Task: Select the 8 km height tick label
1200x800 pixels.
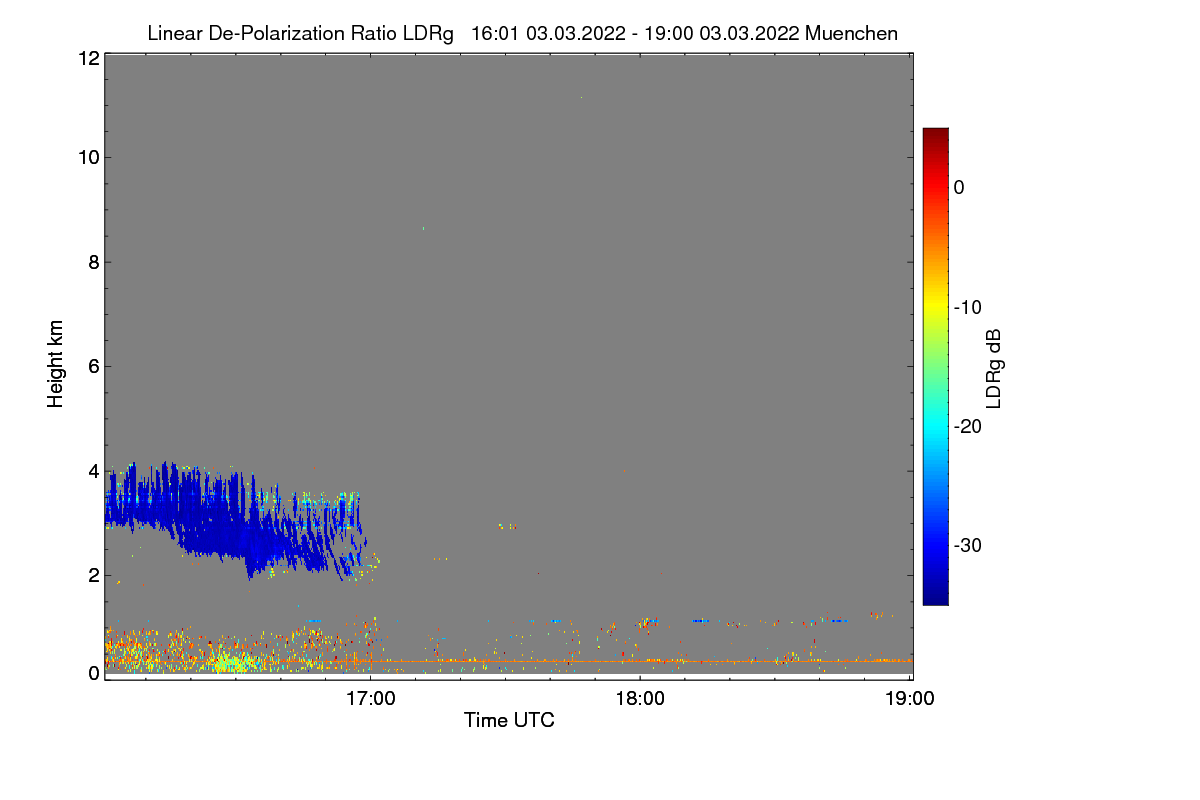Action: (x=93, y=262)
